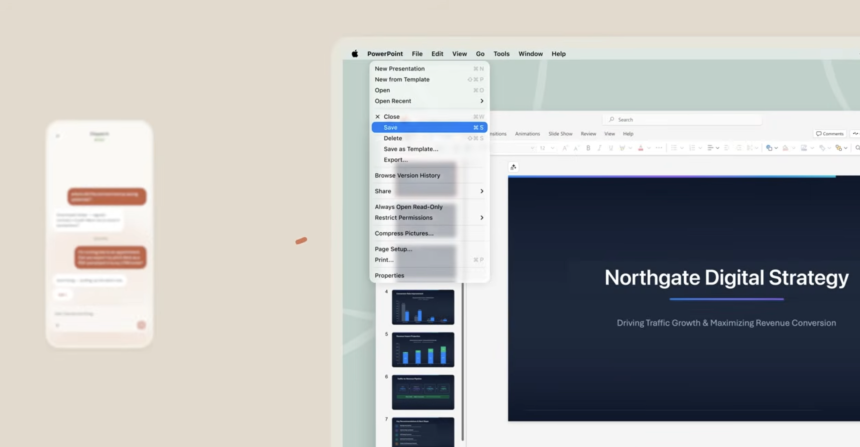The height and width of the screenshot is (447, 860).
Task: Click the decrease indent icon
Action: (x=727, y=148)
